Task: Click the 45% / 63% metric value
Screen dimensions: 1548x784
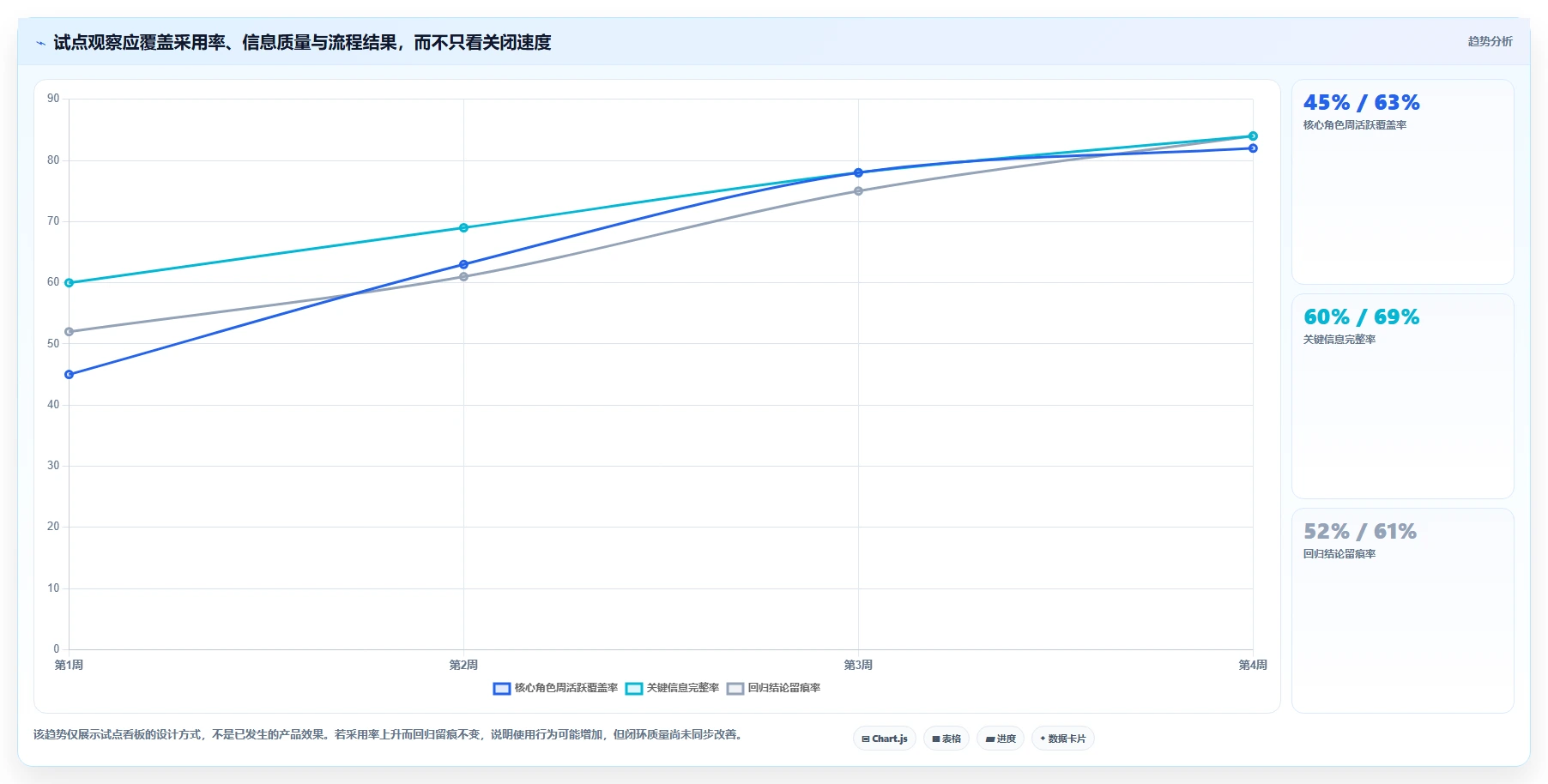Action: pyautogui.click(x=1362, y=103)
